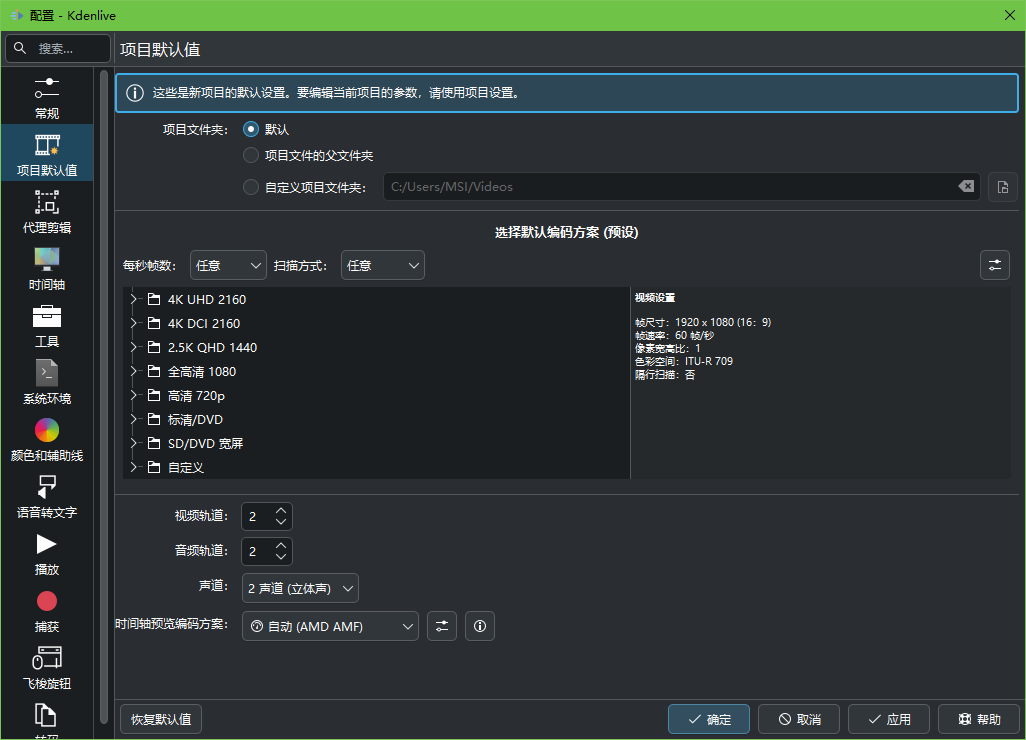Choose 项目文件夹的父文件夹 option

coord(251,157)
